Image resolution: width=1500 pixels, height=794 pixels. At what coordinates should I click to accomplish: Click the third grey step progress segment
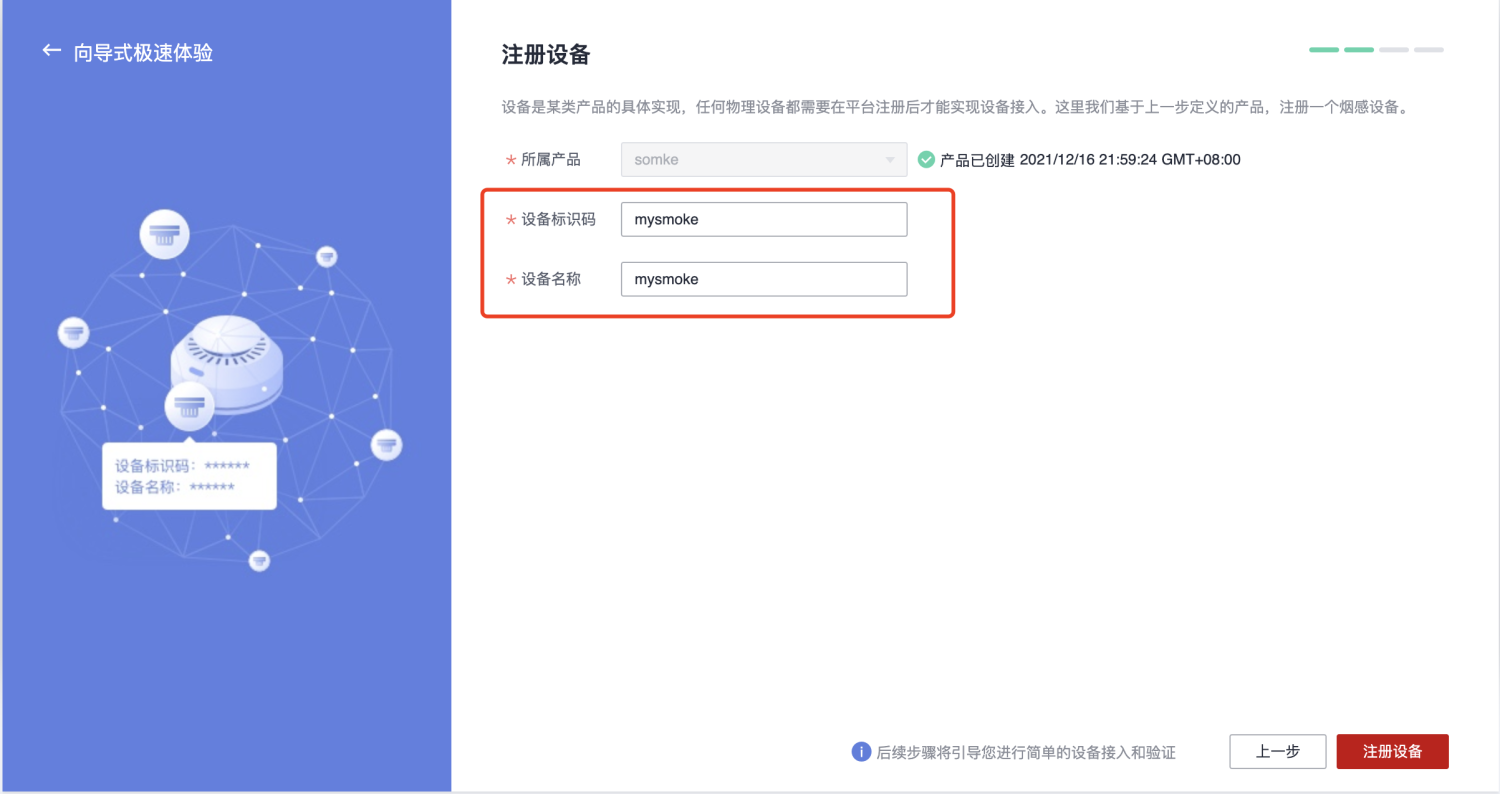(x=1394, y=49)
